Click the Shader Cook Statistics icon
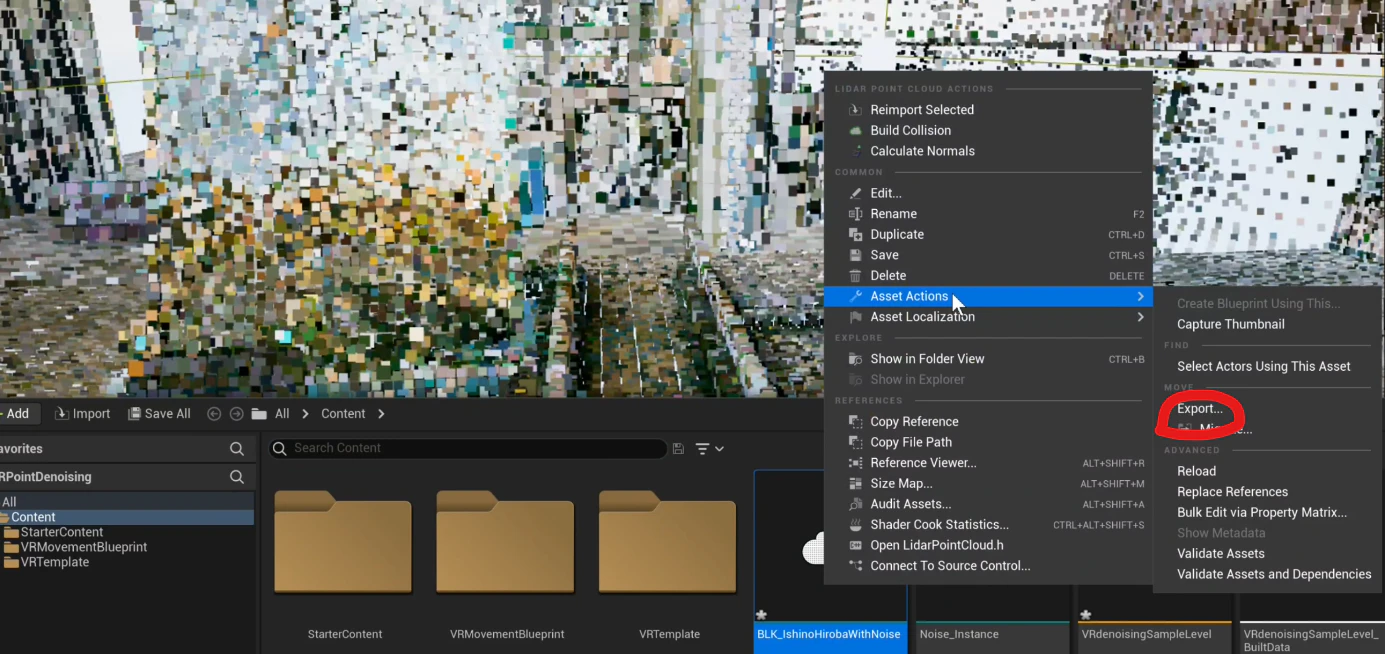 point(855,525)
